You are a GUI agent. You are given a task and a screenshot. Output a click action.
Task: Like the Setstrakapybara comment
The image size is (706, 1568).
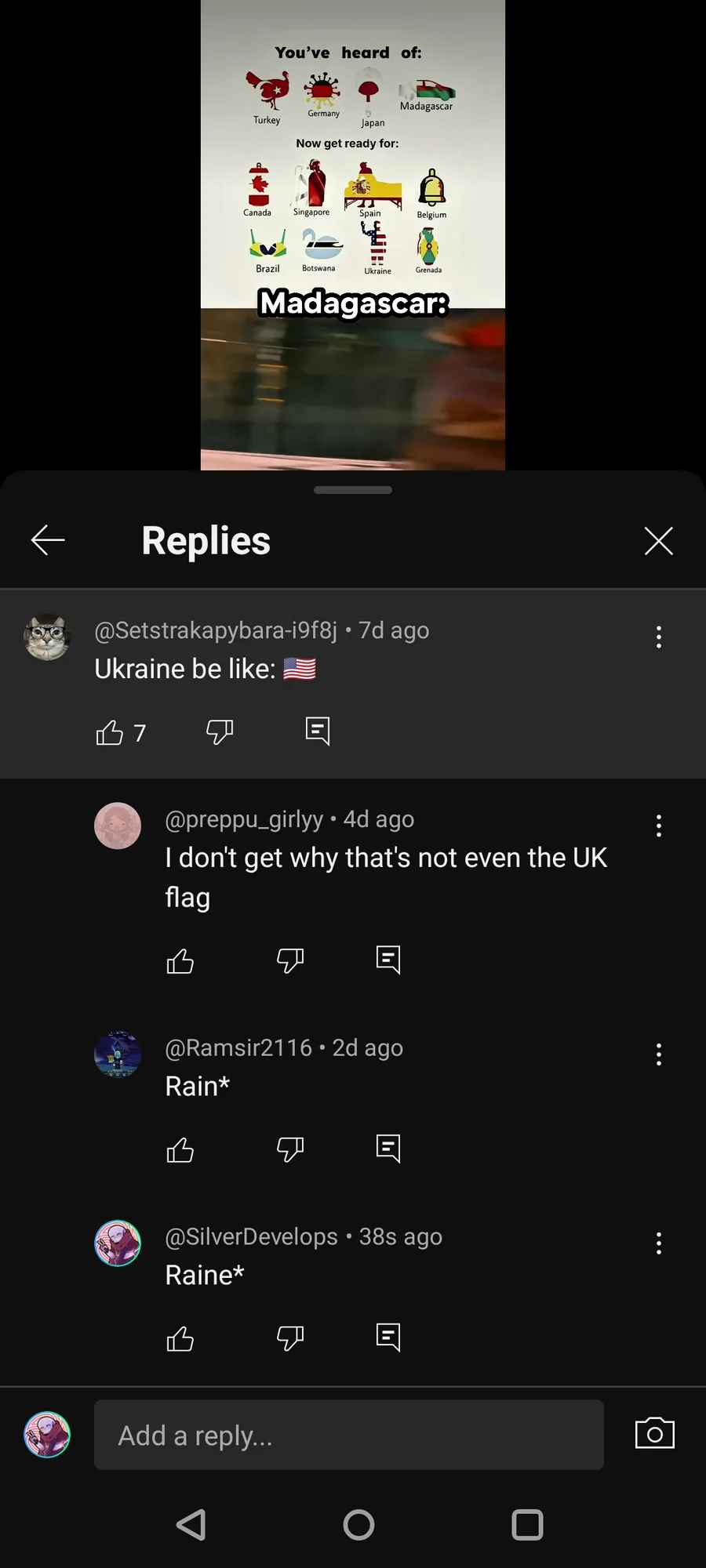[110, 732]
